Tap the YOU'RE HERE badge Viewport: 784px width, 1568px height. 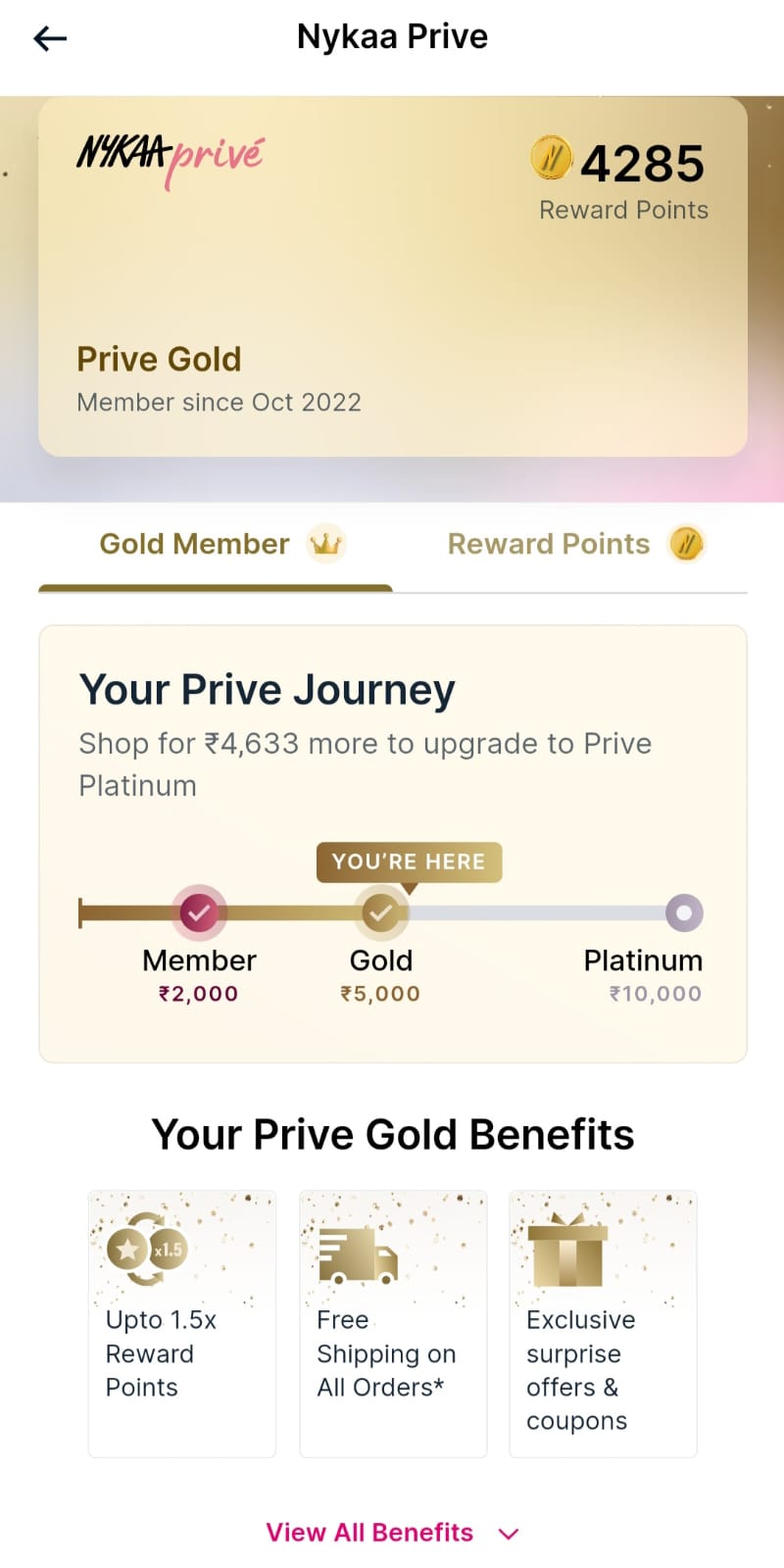[x=409, y=861]
